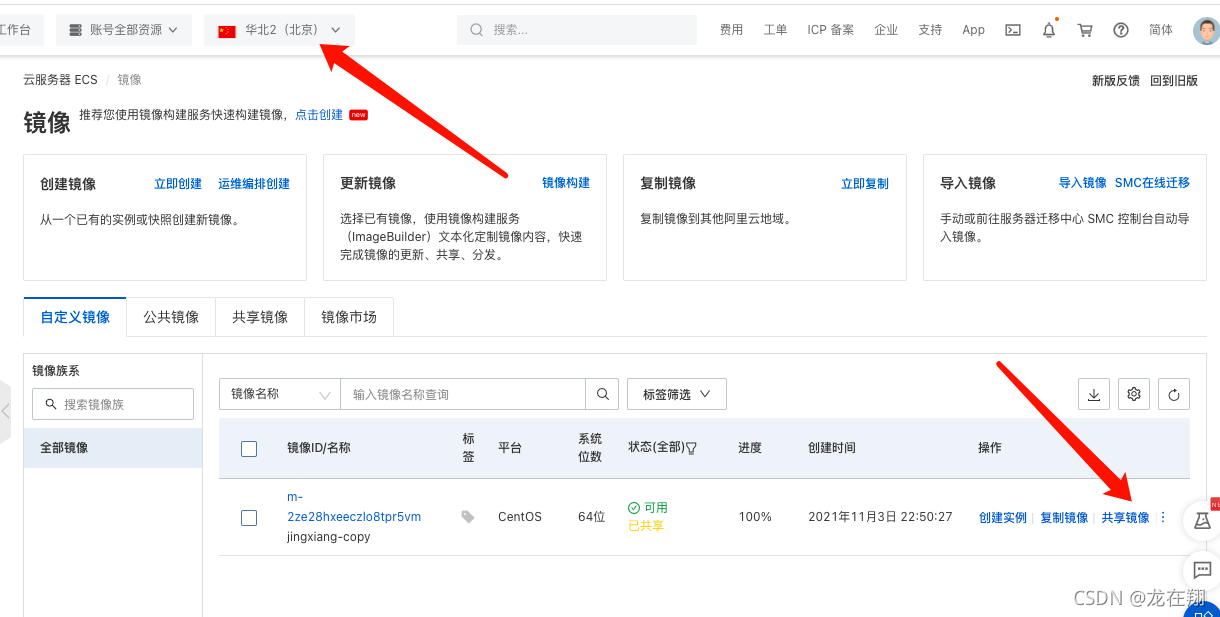This screenshot has height=617, width=1220.
Task: Open the help question mark icon
Action: [x=1121, y=30]
